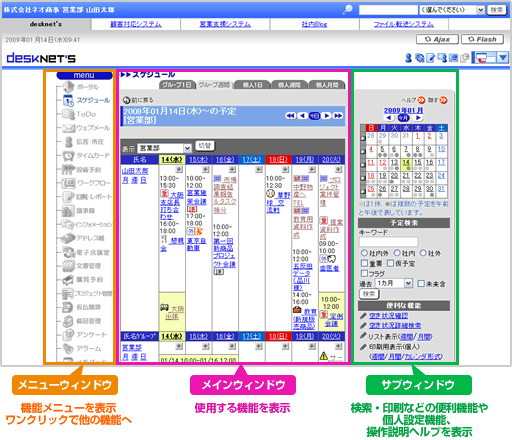The image size is (512, 440).
Task: Click the 前に戻る back arrow icon
Action: pos(126,100)
